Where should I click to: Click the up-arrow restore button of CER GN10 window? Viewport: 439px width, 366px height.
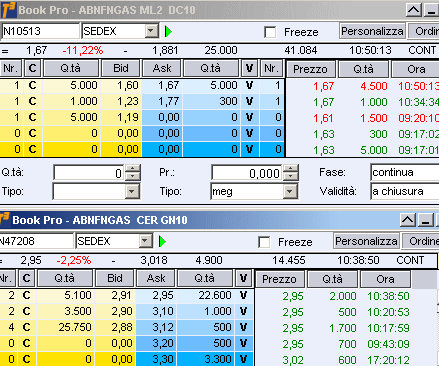(408, 220)
